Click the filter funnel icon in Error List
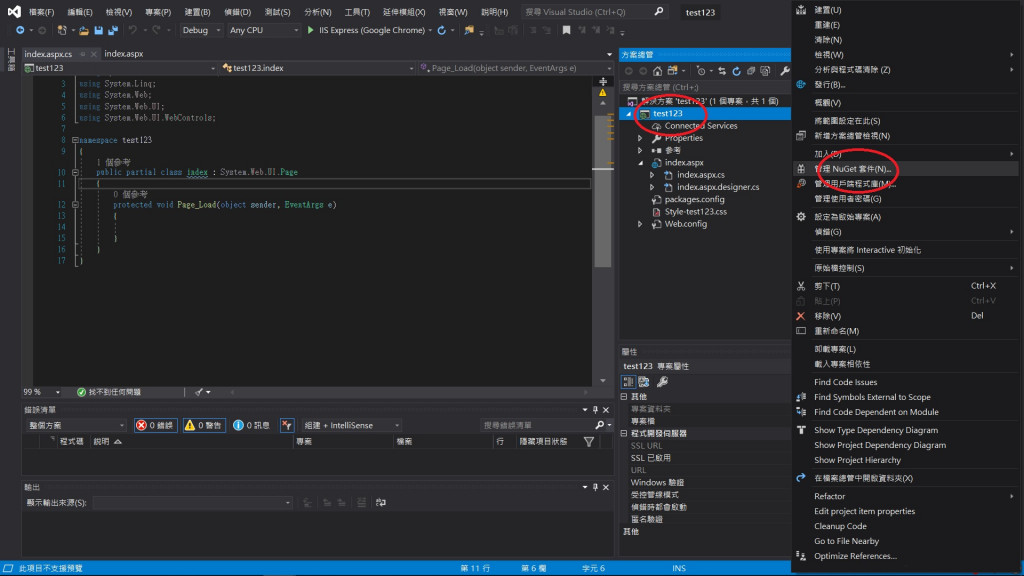This screenshot has width=1024, height=576. pyautogui.click(x=588, y=441)
